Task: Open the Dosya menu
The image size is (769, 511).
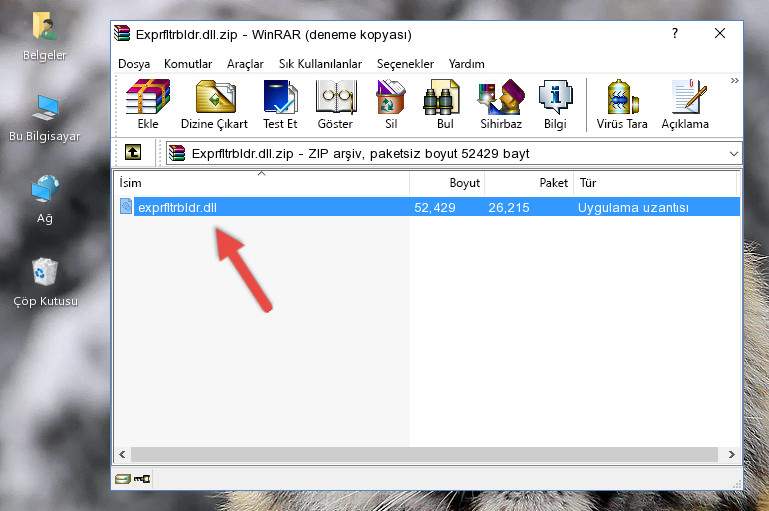Action: (134, 64)
